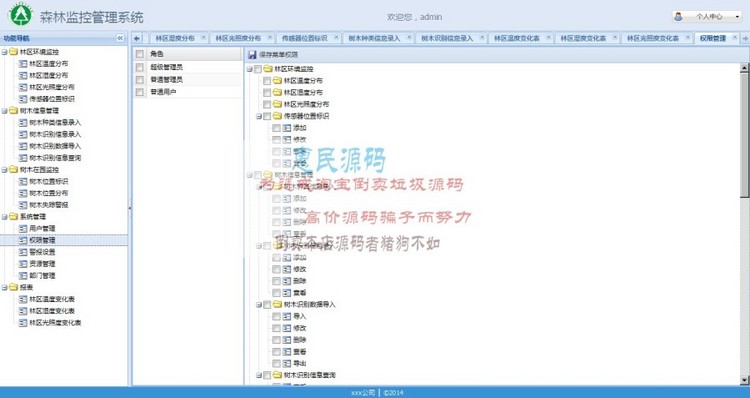Click 树木识别数据导入 page icon in left navigation
This screenshot has width=750, height=398.
click(x=22, y=146)
